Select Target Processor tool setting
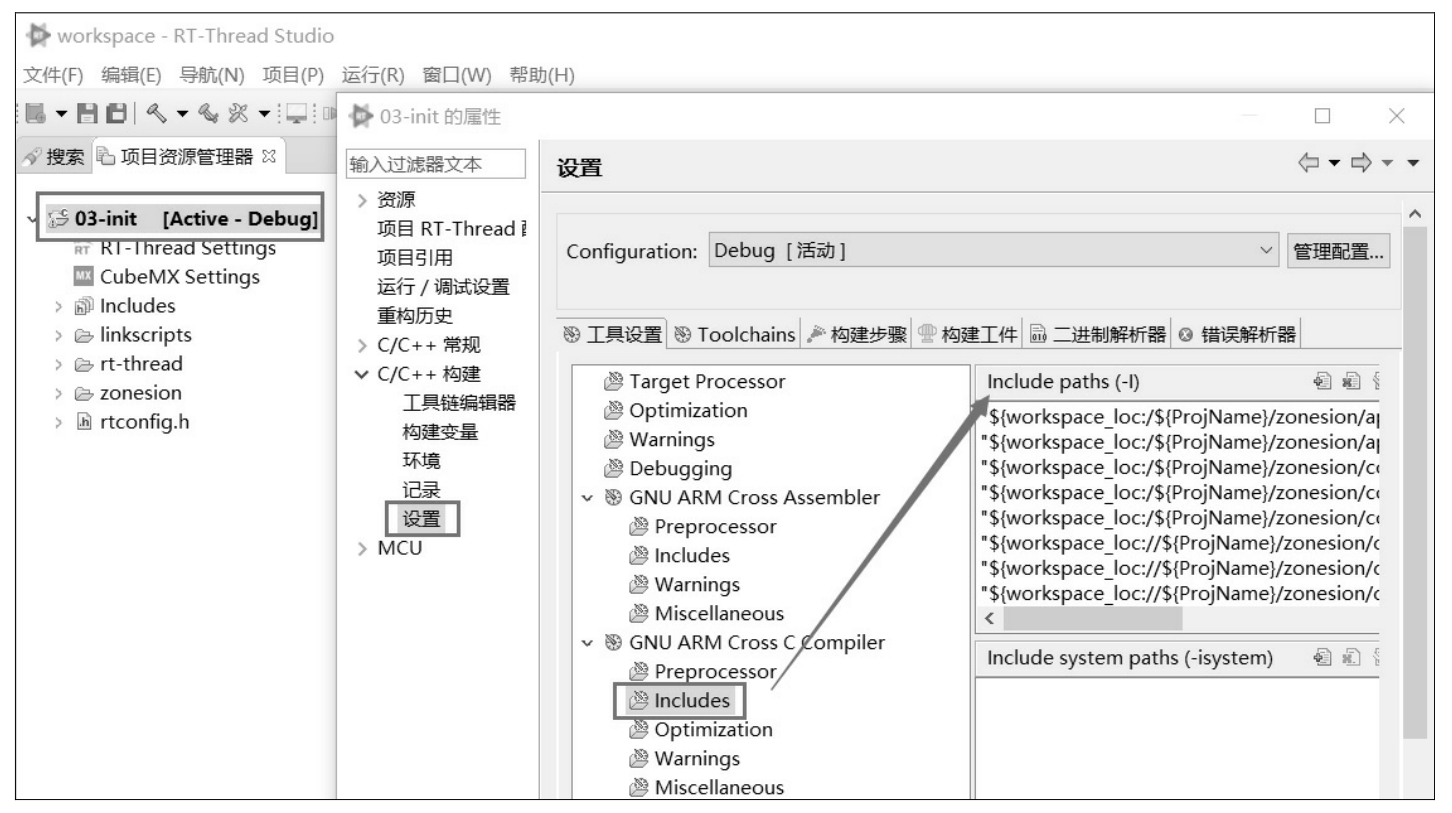Viewport: 1452px width, 813px height. coord(695,381)
